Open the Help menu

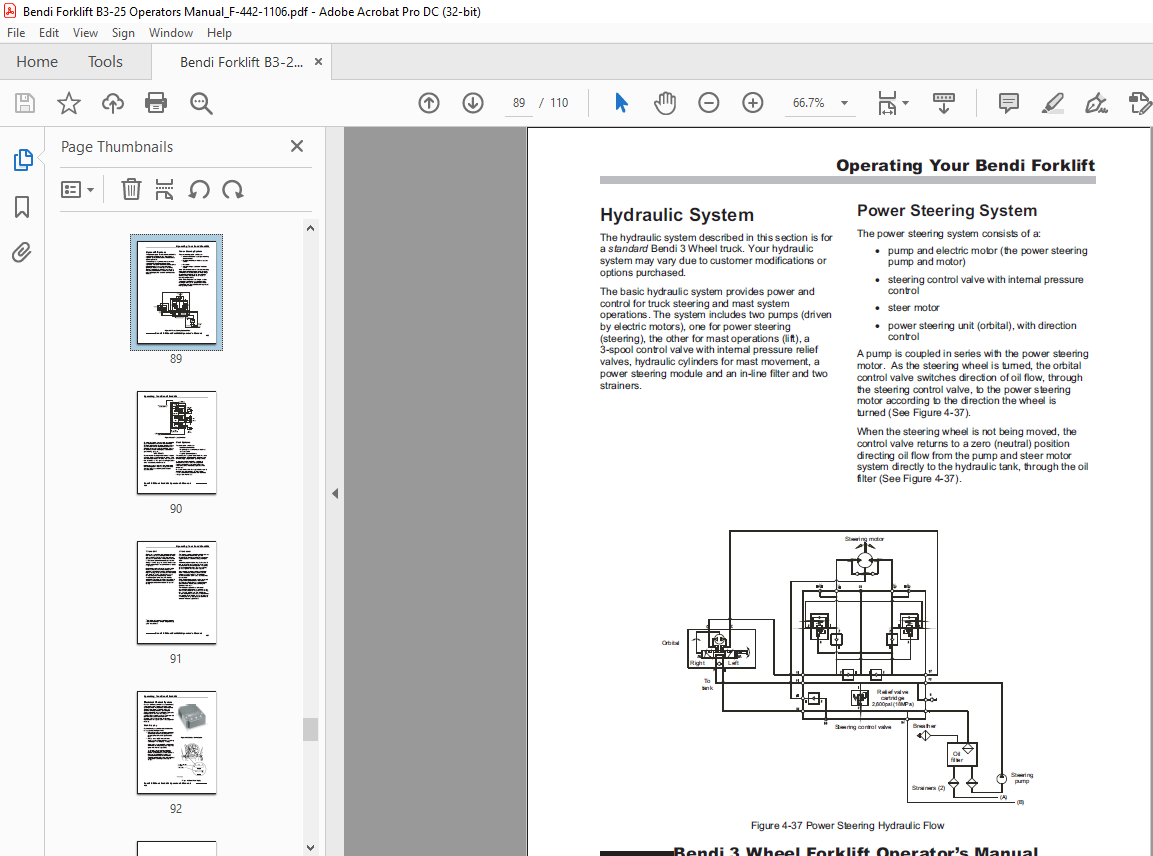[219, 33]
